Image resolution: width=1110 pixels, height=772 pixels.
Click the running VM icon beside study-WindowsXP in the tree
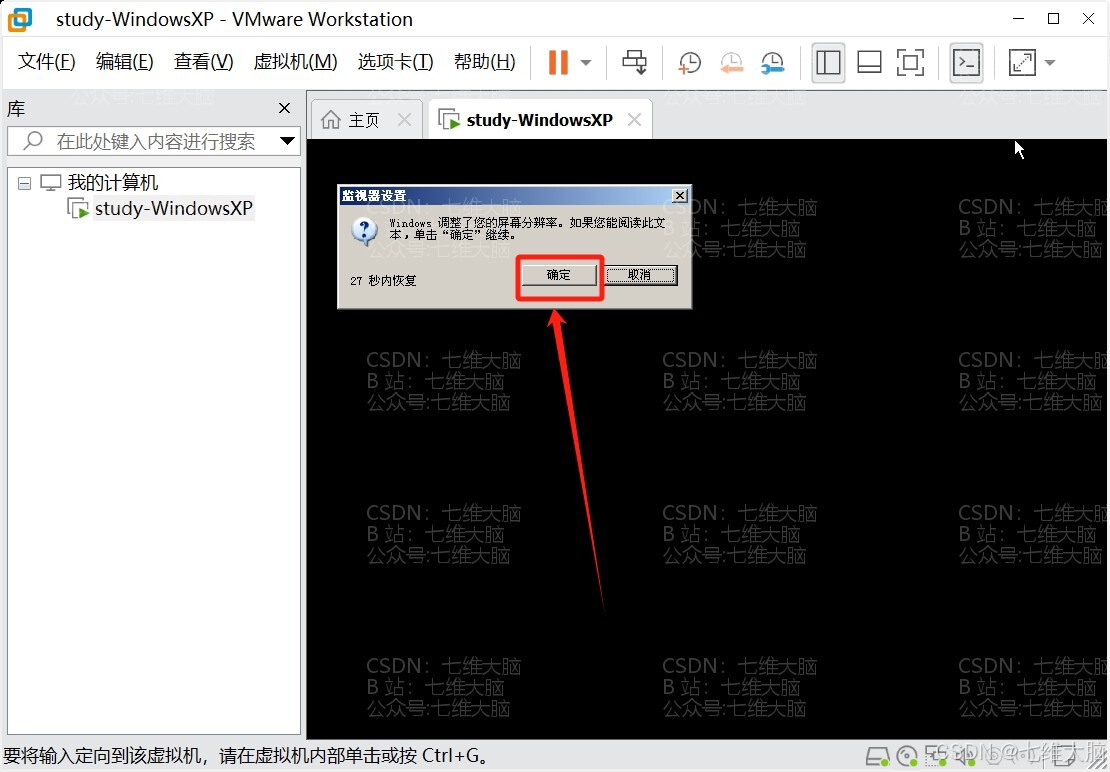click(78, 209)
